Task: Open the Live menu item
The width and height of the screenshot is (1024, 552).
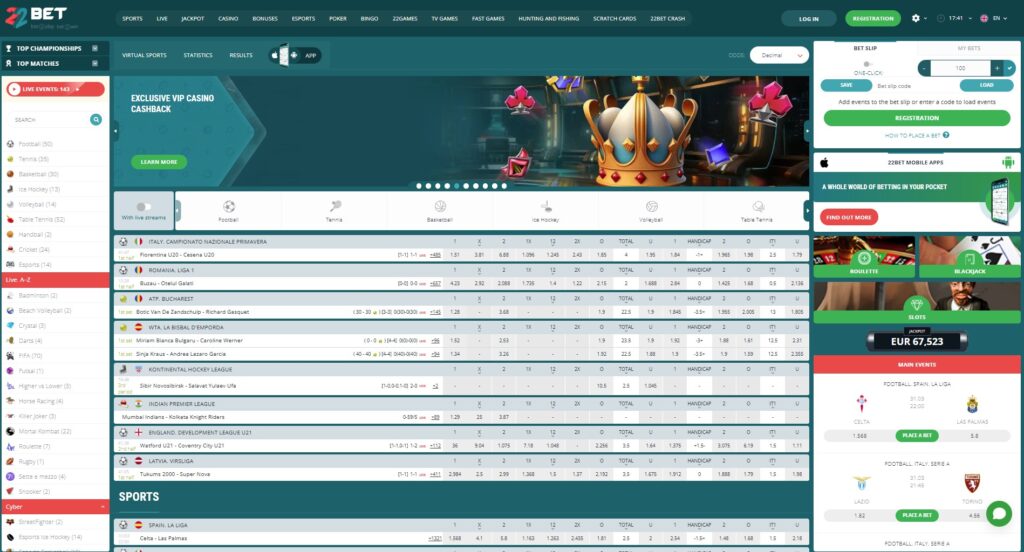Action: click(162, 18)
